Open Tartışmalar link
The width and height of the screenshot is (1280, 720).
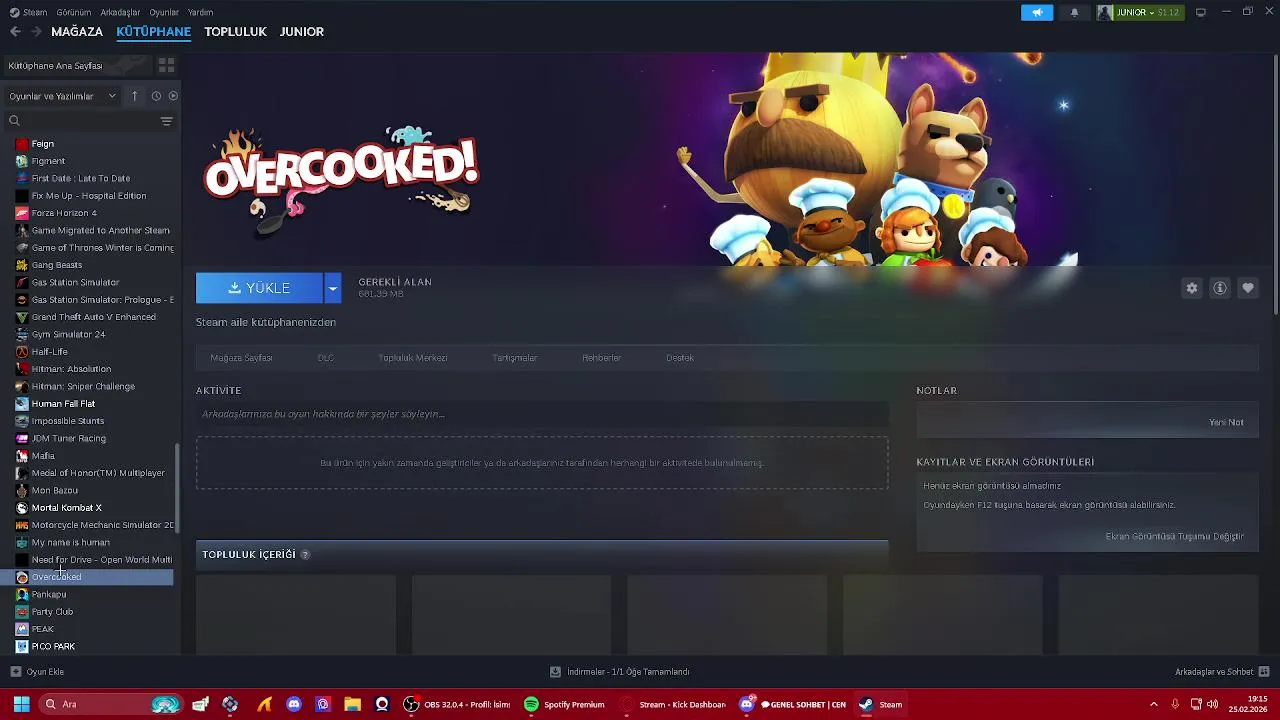(515, 358)
